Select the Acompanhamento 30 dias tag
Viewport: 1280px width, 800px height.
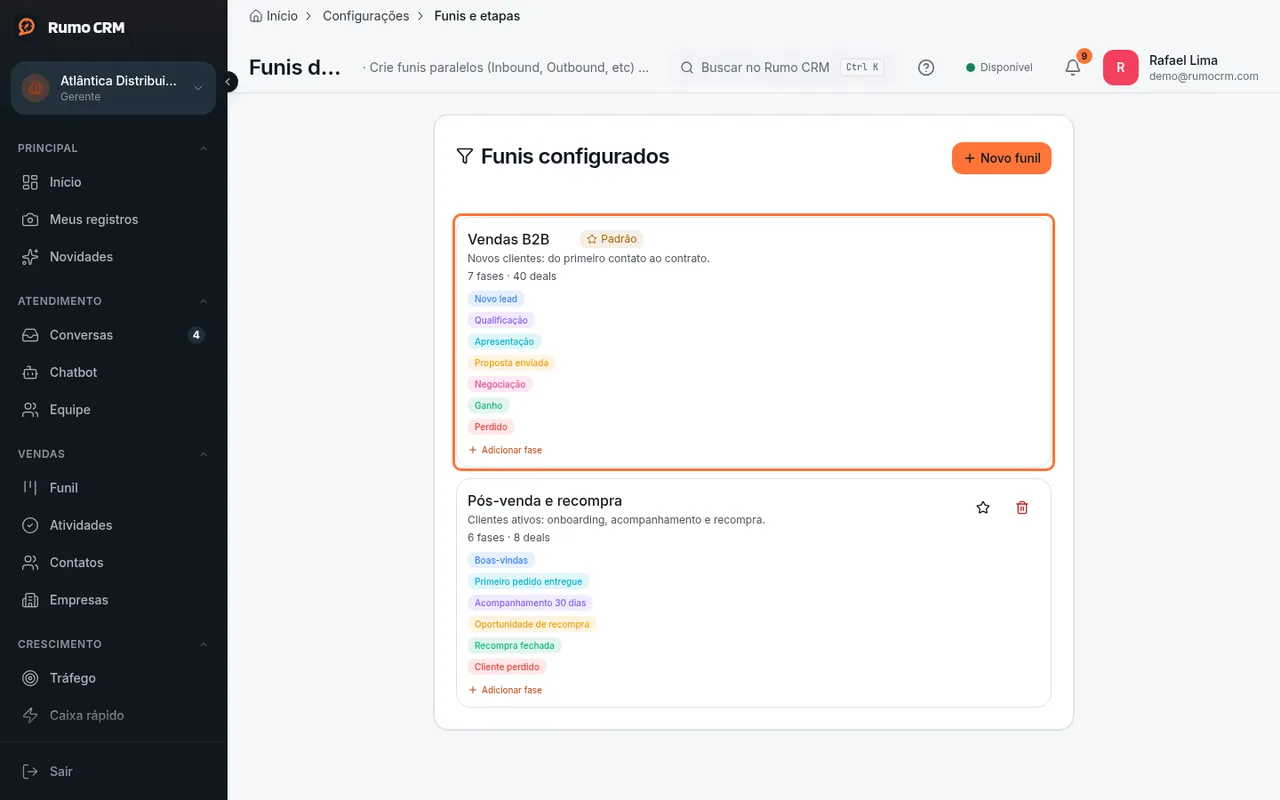(530, 603)
